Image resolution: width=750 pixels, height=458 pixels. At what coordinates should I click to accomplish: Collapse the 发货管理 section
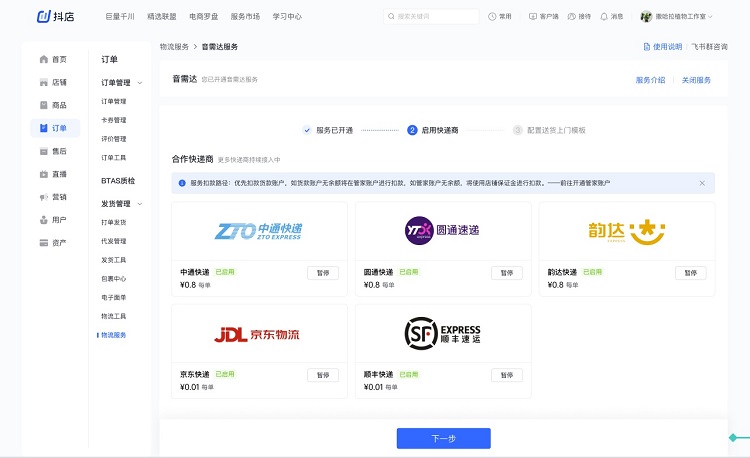point(140,203)
